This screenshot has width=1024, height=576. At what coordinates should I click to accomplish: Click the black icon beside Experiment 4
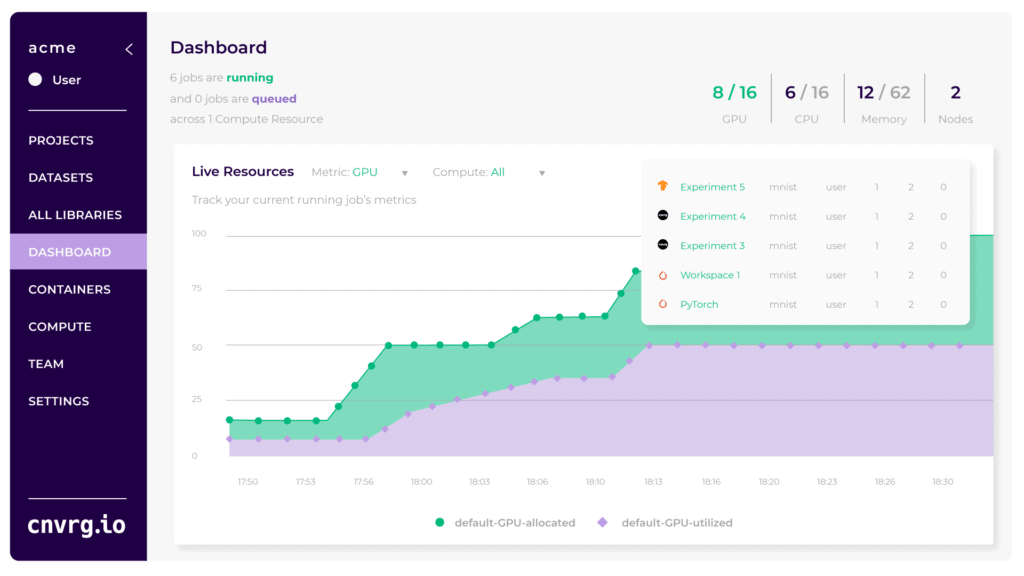(662, 216)
